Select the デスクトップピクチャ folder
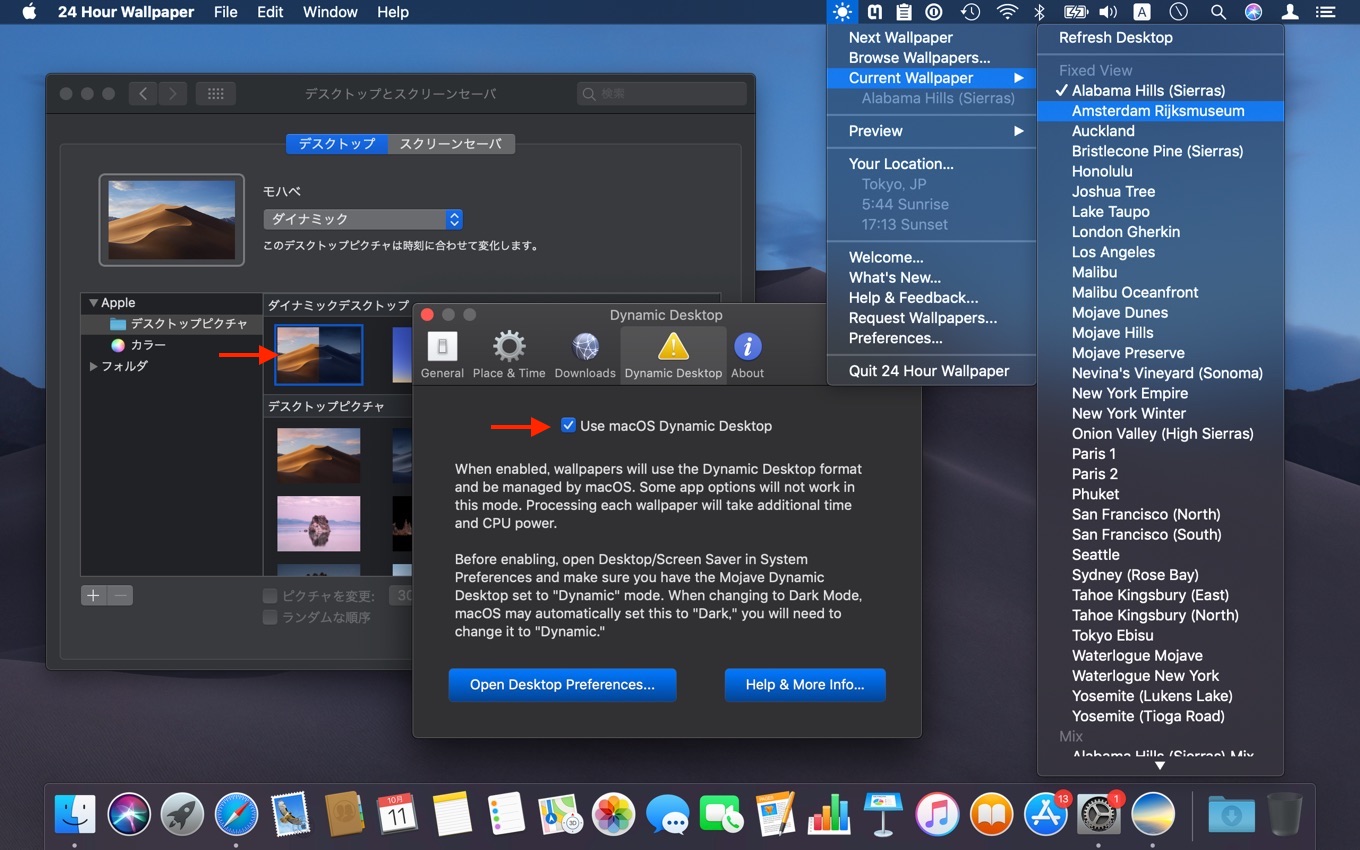Image resolution: width=1360 pixels, height=850 pixels. point(172,324)
